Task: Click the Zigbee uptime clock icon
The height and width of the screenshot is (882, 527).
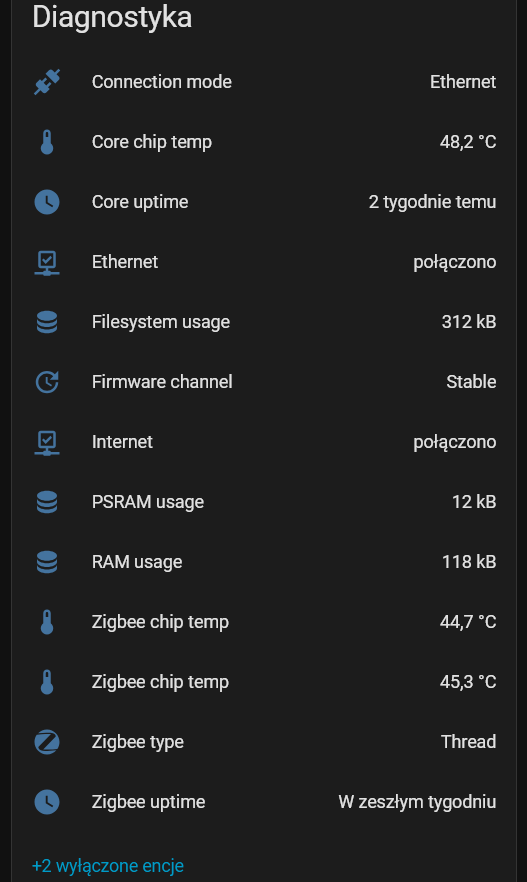Action: (47, 802)
